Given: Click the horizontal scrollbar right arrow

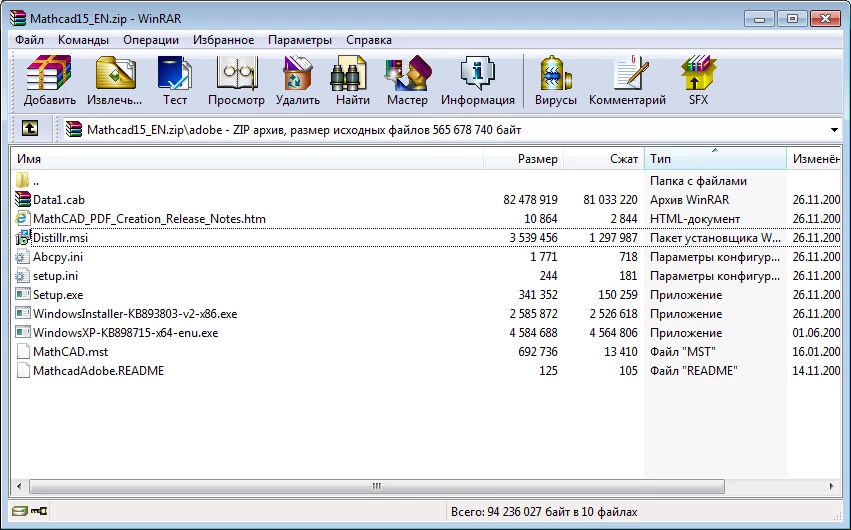Looking at the screenshot, I should [x=831, y=486].
